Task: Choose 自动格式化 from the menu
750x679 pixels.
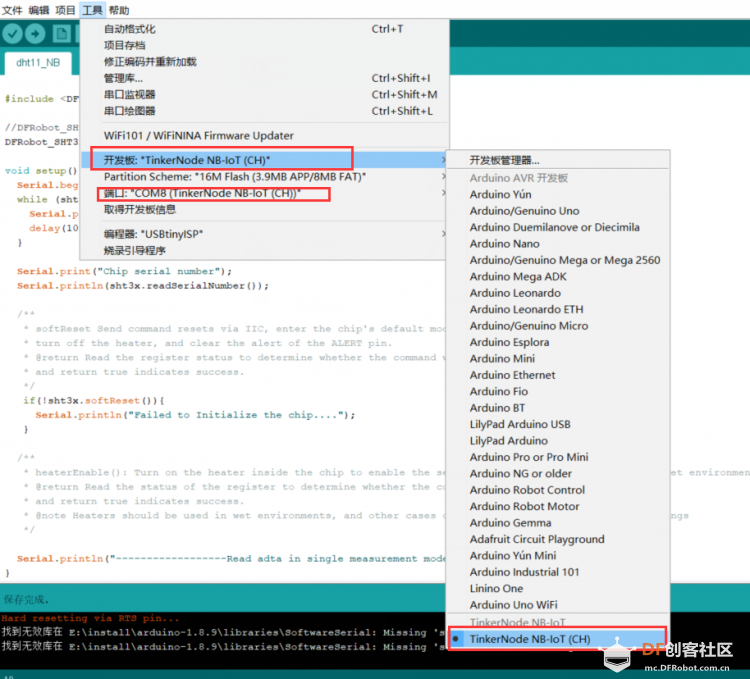Action: pyautogui.click(x=265, y=29)
